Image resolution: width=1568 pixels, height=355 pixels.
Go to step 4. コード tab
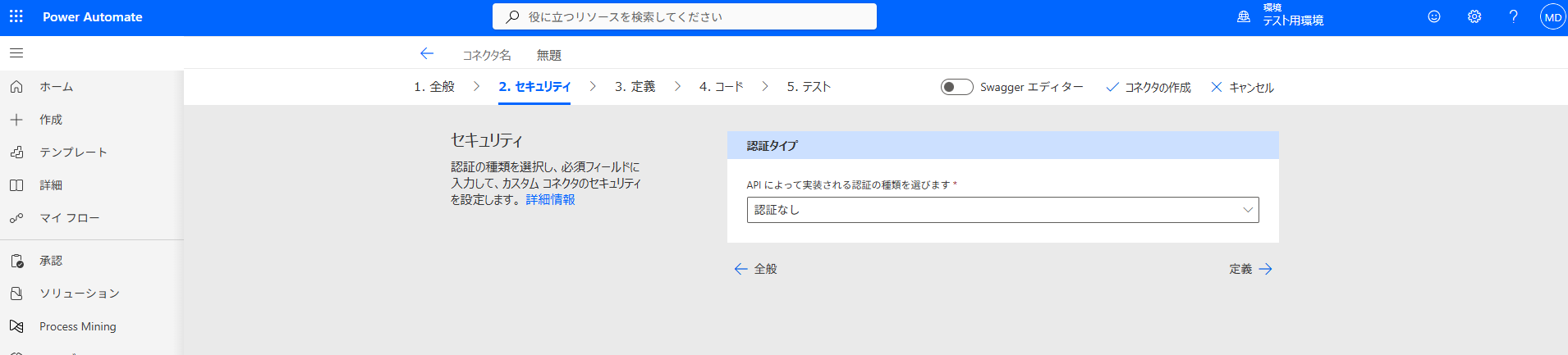(x=721, y=86)
